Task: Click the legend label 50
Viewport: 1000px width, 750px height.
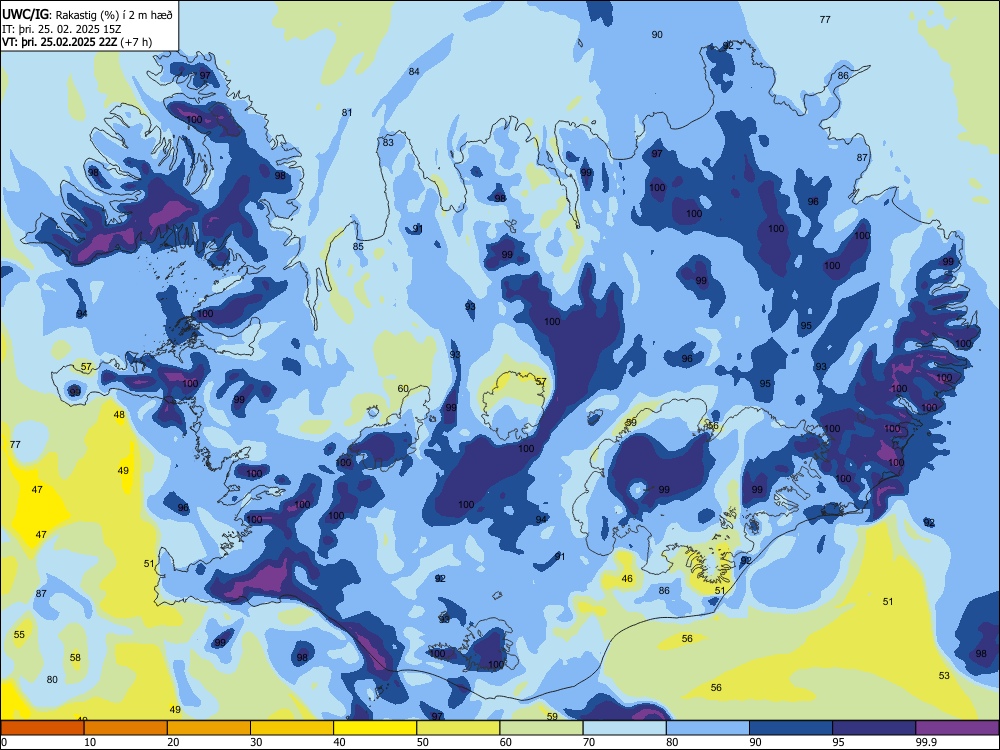Action: [x=422, y=742]
